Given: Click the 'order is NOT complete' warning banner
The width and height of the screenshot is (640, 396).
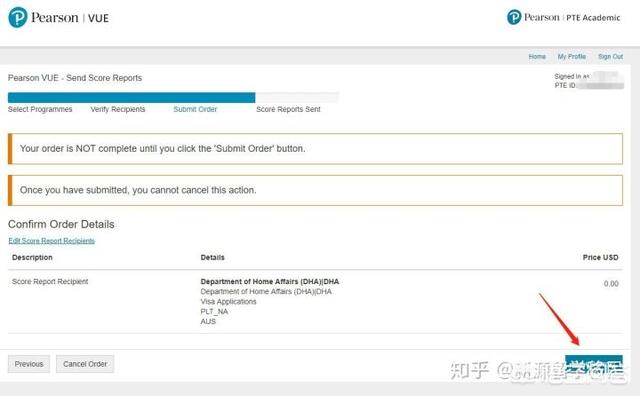Looking at the screenshot, I should point(316,149).
